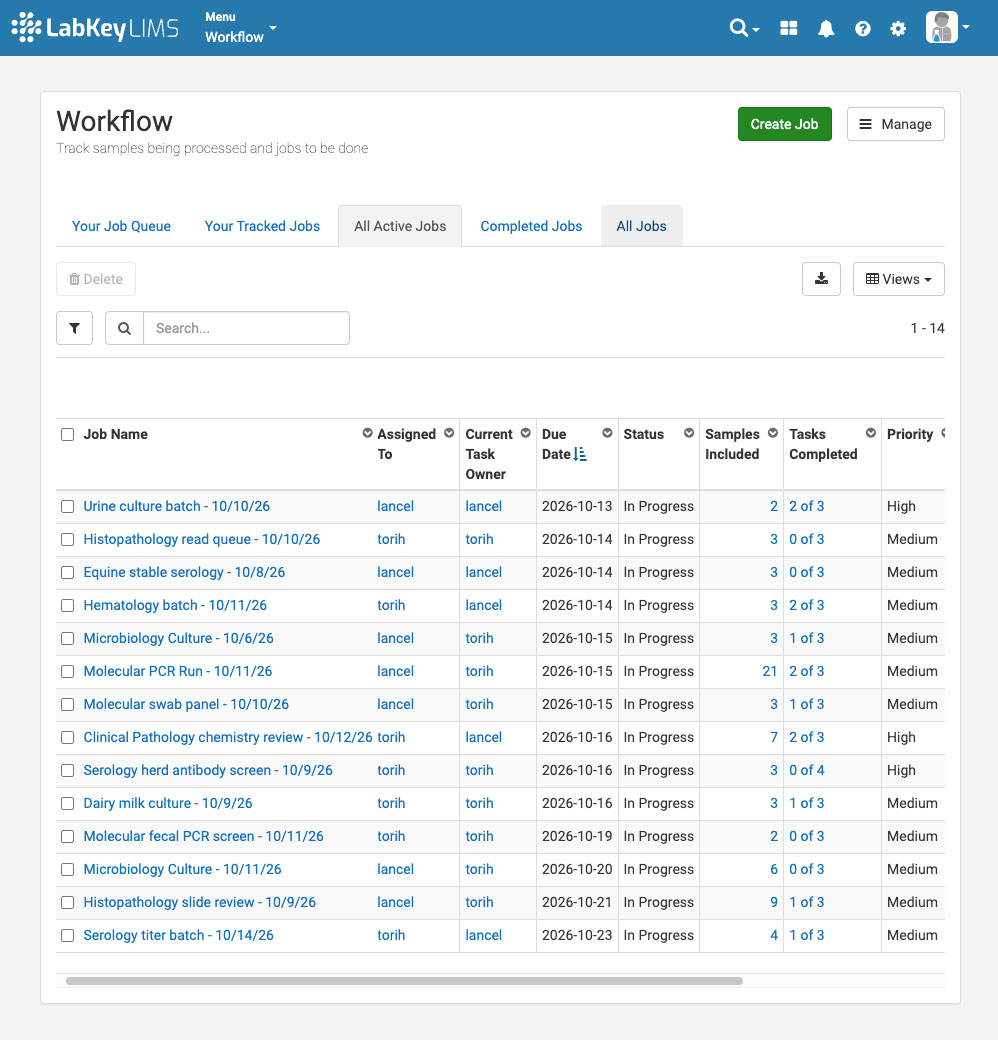
Task: Click due date 2026-10-23 cell
Action: [x=577, y=935]
